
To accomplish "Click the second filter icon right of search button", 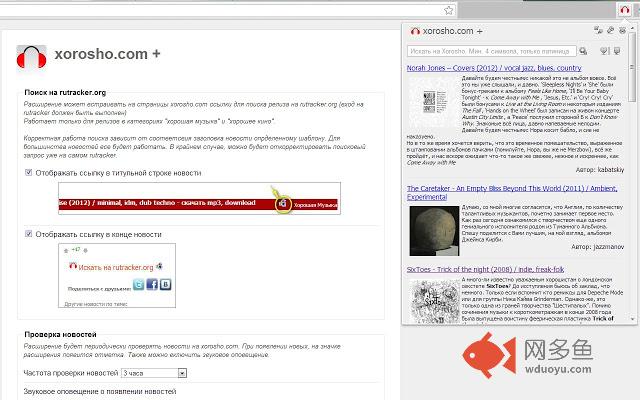I will 617,51.
